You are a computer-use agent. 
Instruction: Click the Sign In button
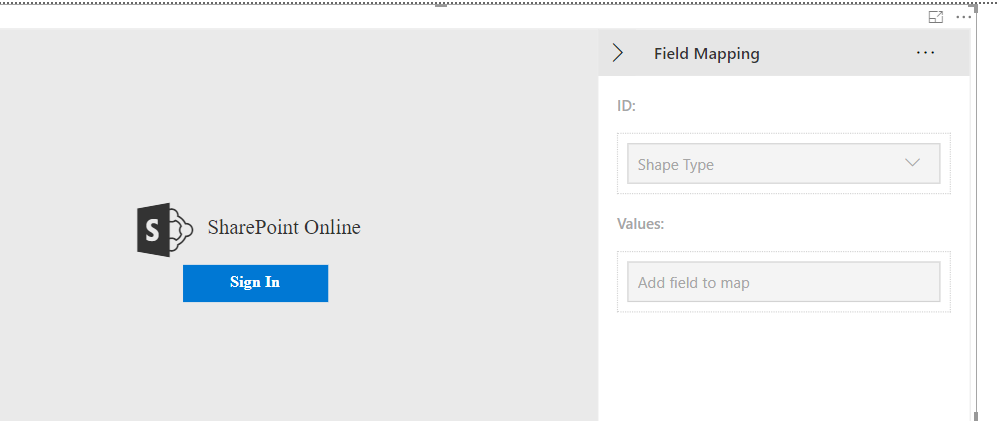tap(255, 282)
